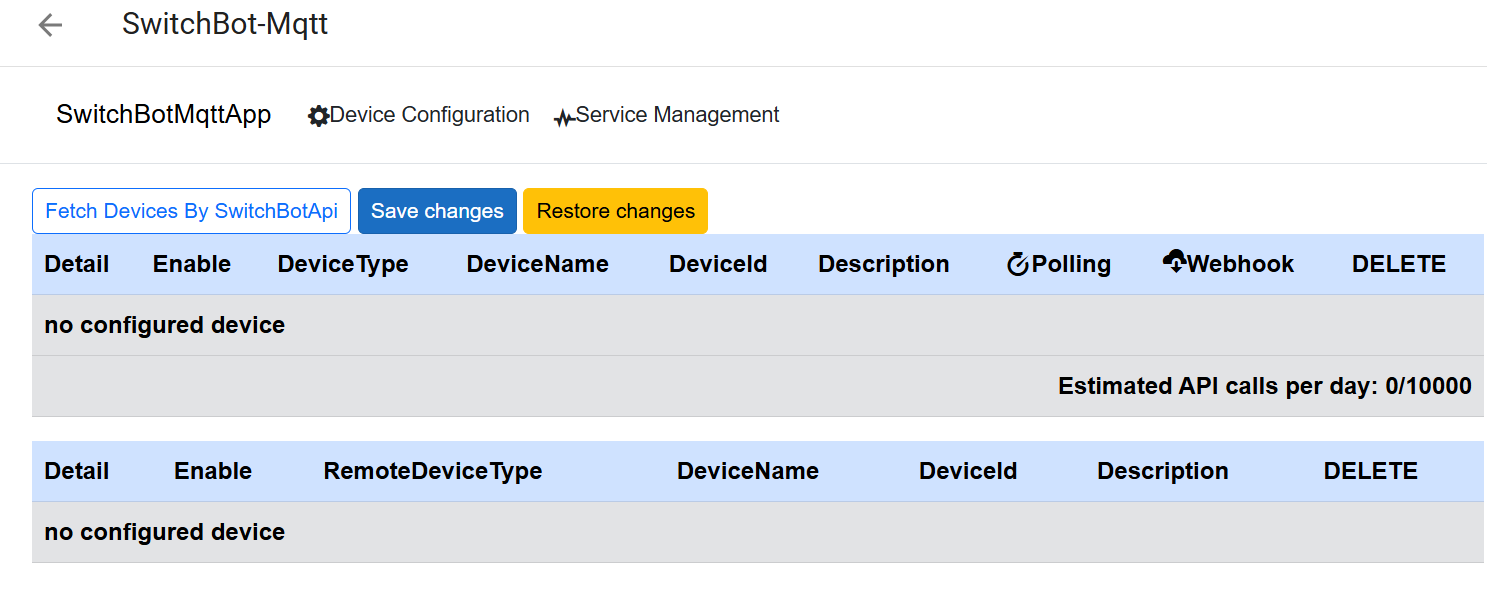The height and width of the screenshot is (597, 1487).
Task: Click the SwitchBotMqttApp brand link
Action: pos(164,115)
